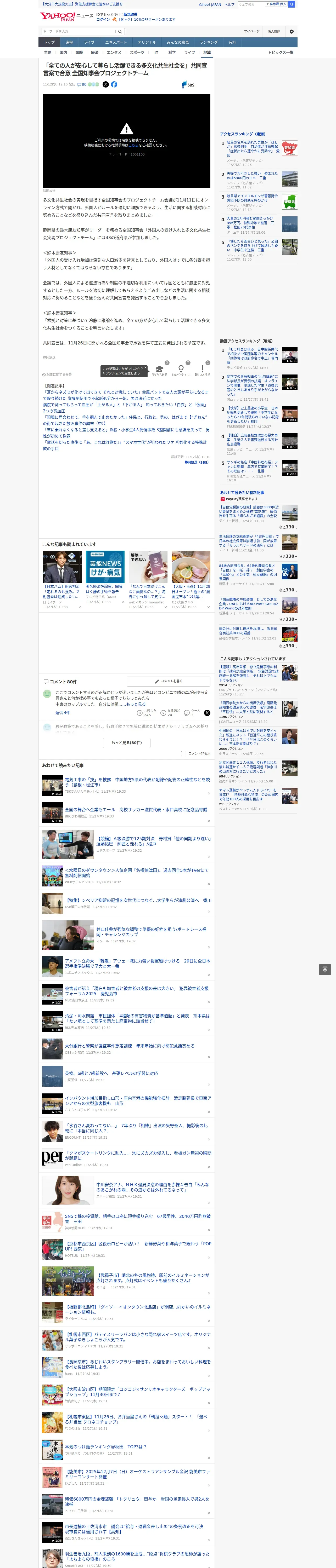Click the ウェブ検索 input field
The image size is (336, 1568).
pyautogui.click(x=251, y=4)
